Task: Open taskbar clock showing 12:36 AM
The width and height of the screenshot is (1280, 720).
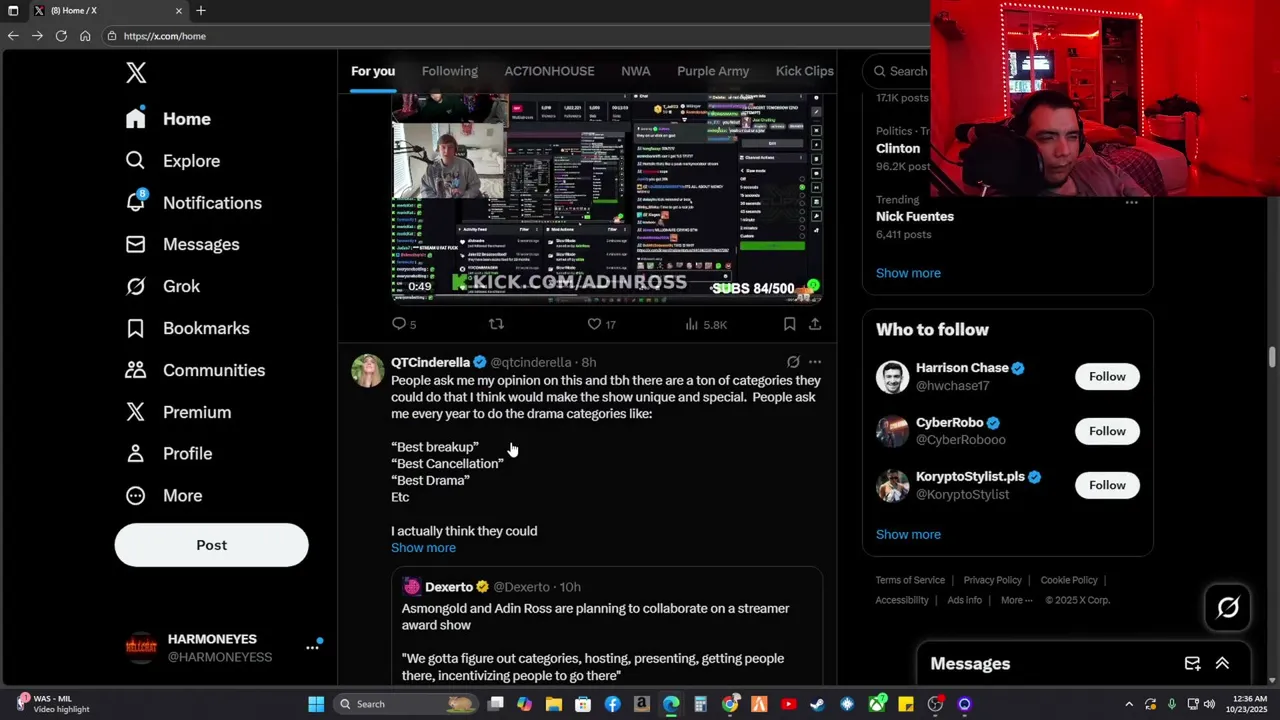Action: pyautogui.click(x=1250, y=704)
